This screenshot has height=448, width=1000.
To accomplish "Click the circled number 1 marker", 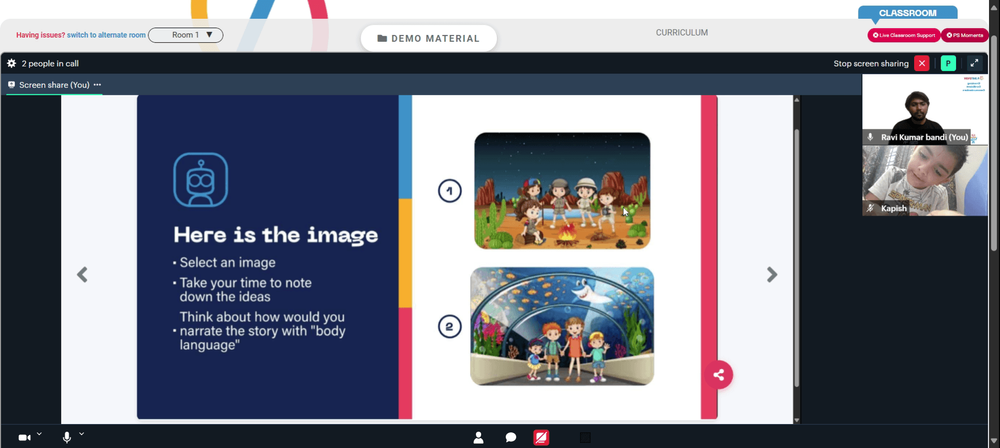I will [450, 190].
